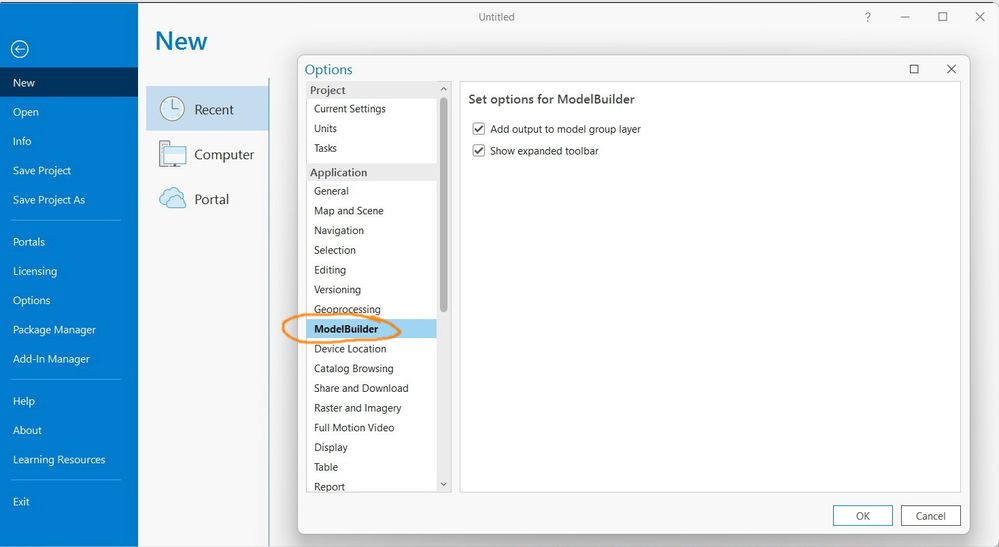Open Device Location options
Viewport: 999px width, 547px height.
(350, 349)
